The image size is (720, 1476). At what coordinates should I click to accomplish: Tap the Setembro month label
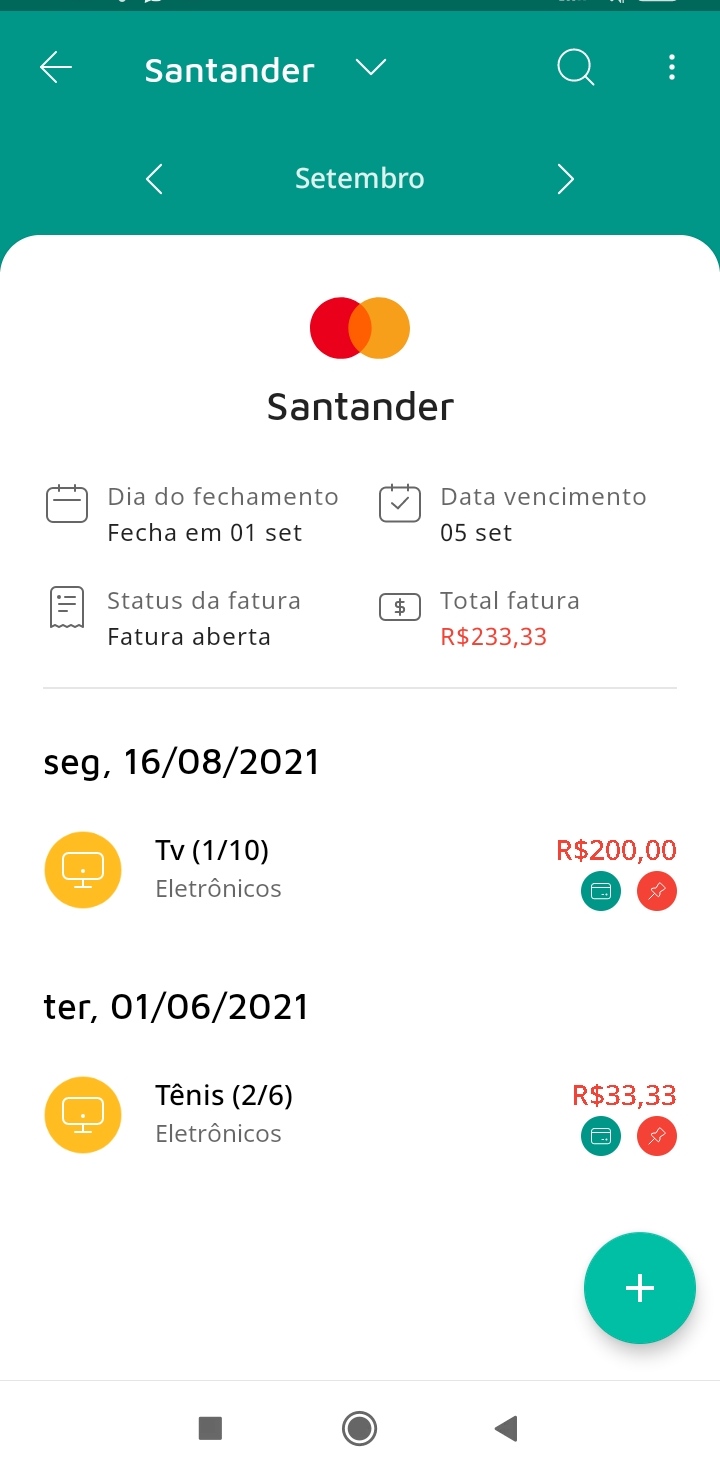point(359,179)
